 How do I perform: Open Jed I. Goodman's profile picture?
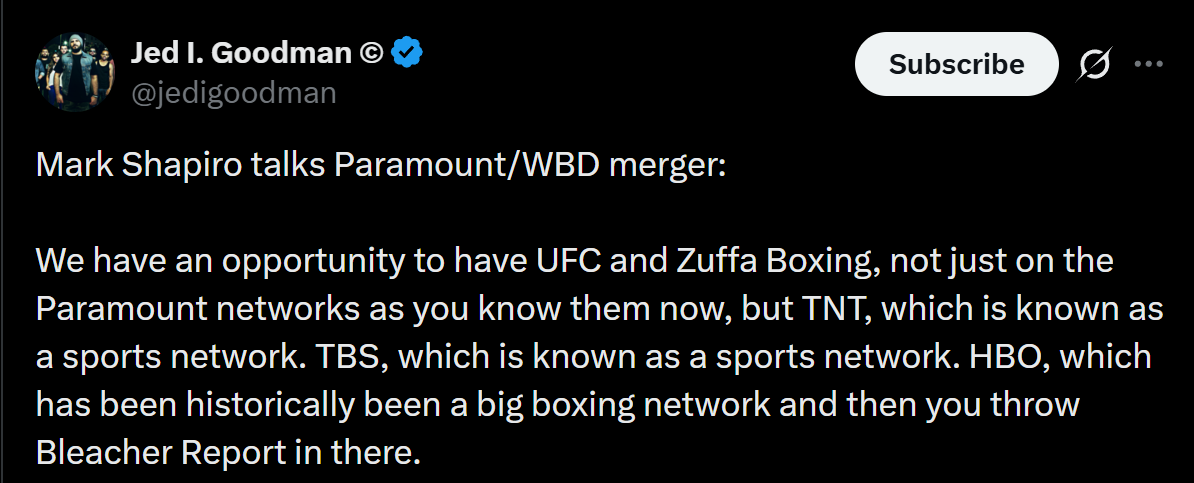coord(75,72)
